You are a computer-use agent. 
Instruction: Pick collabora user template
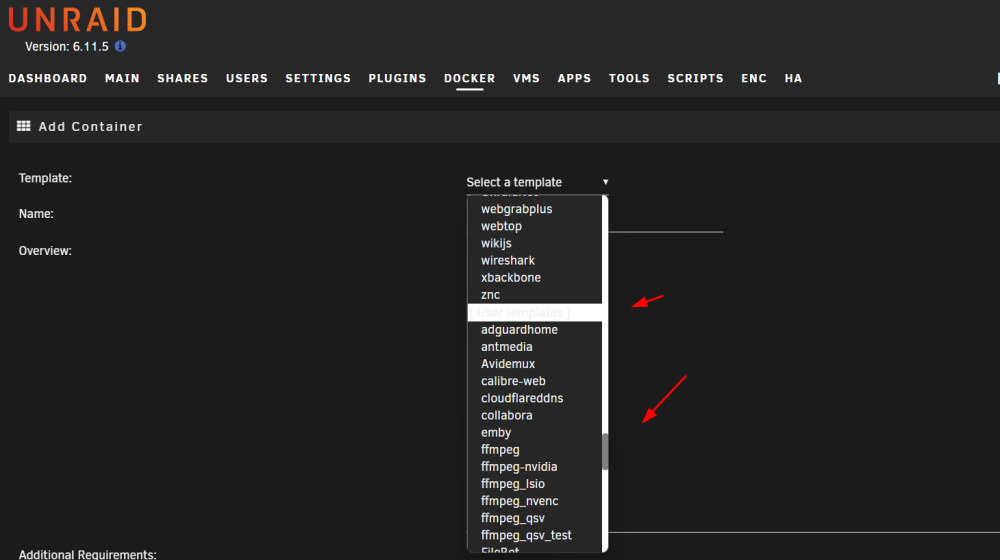click(534, 416)
